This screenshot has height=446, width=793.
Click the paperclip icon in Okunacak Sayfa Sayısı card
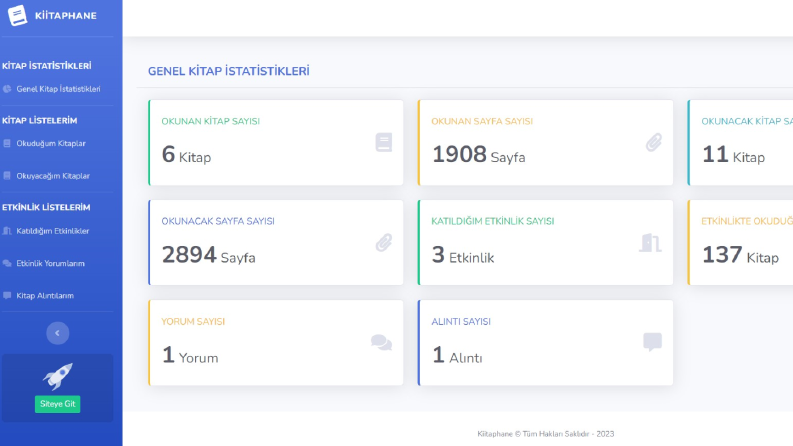[384, 243]
